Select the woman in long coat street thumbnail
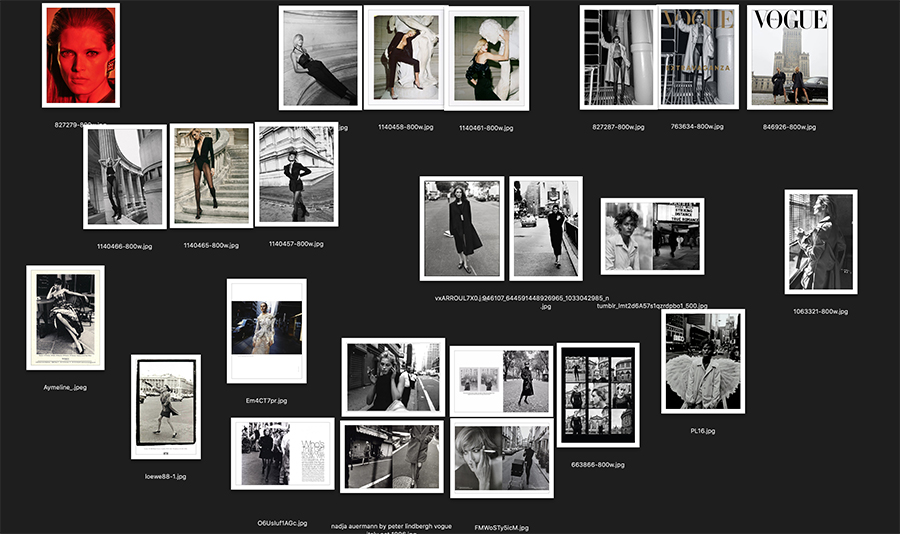The height and width of the screenshot is (534, 900). 461,229
